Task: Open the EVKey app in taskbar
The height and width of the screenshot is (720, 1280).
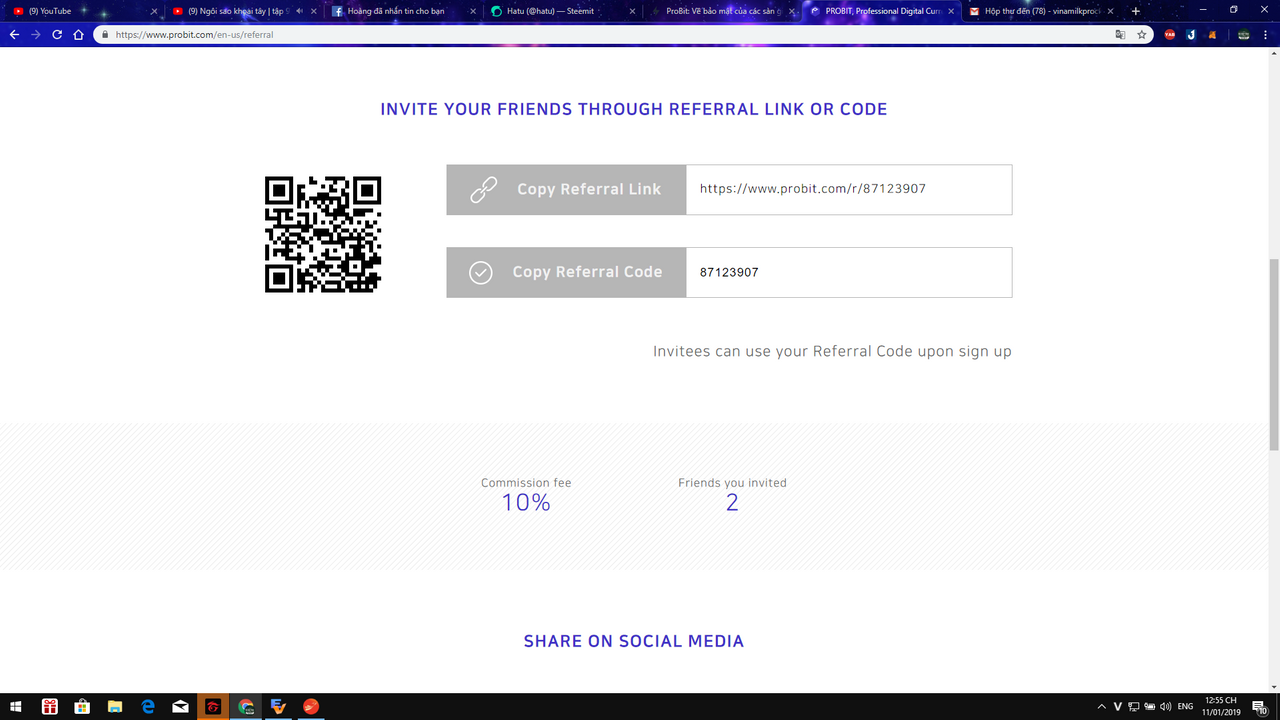Action: [279, 707]
